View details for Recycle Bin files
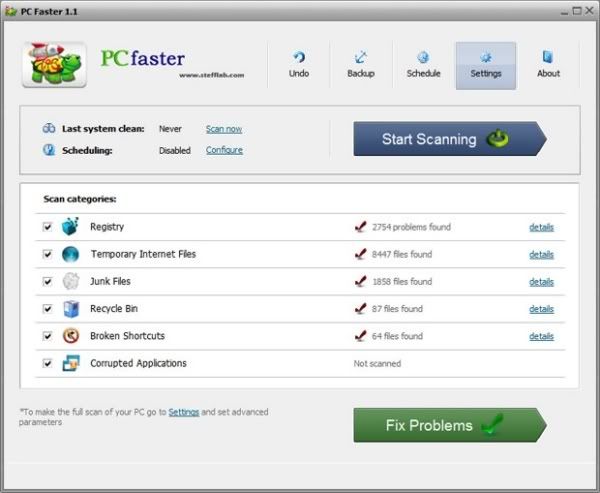This screenshot has width=600, height=493. point(541,309)
